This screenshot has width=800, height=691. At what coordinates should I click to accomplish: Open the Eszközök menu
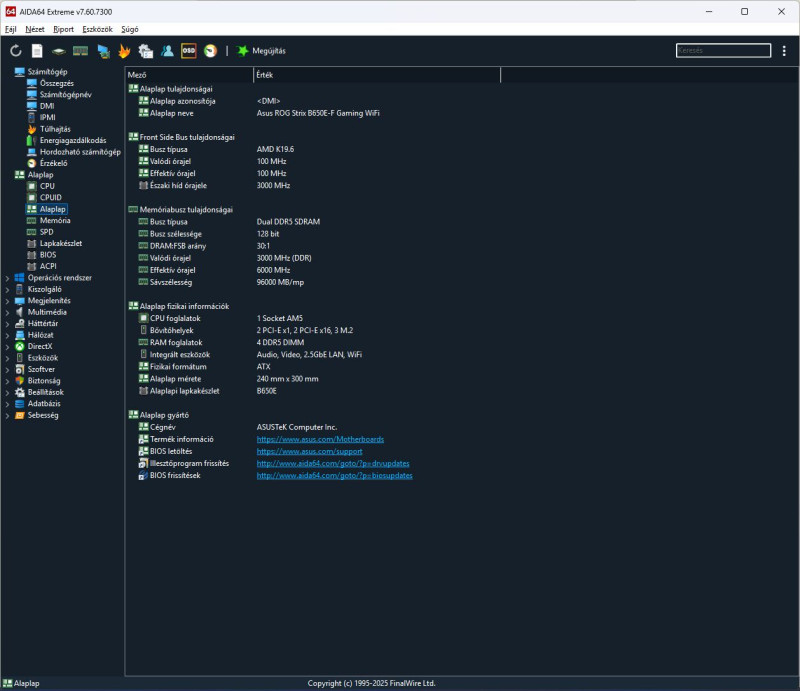pos(97,29)
